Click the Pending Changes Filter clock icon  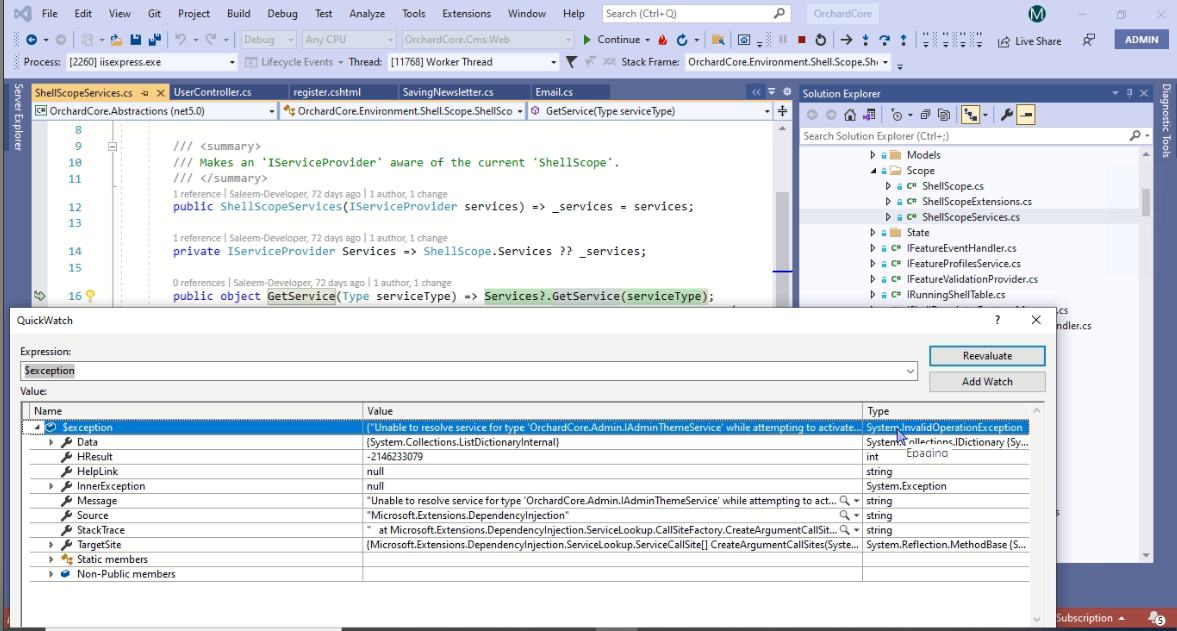click(896, 115)
